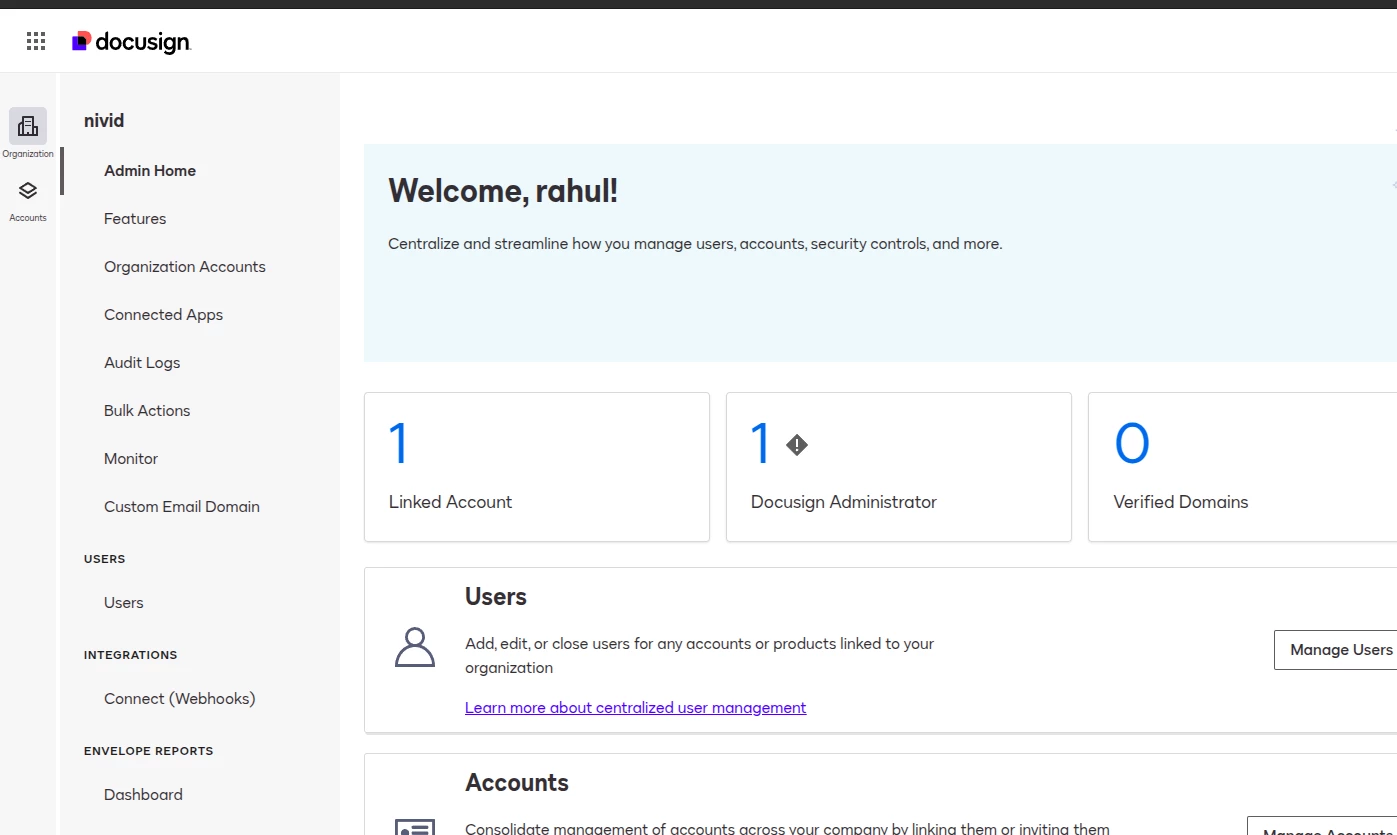Open Features in the sidebar
The height and width of the screenshot is (835, 1397).
[135, 219]
